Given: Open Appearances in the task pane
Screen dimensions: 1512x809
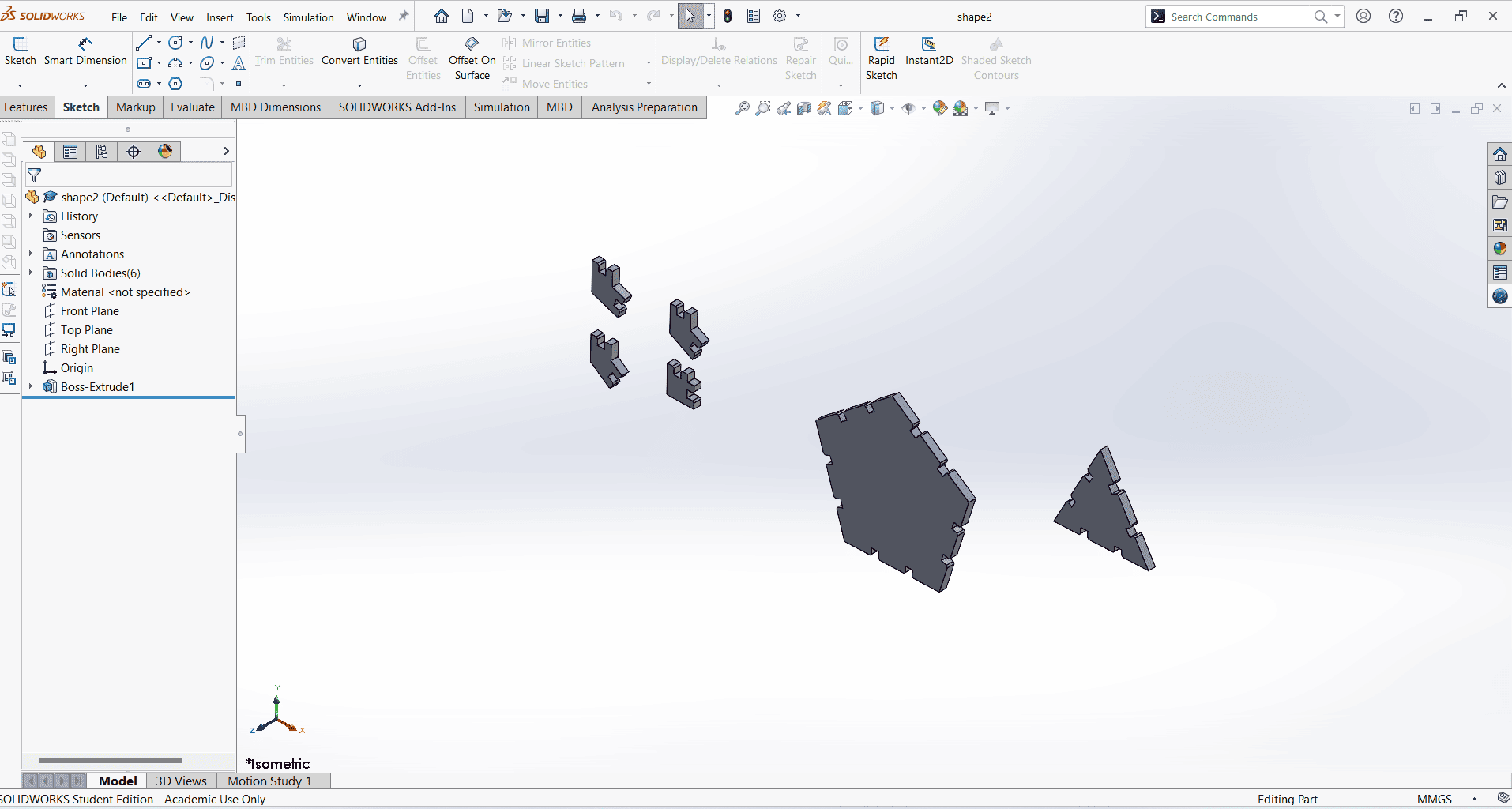Looking at the screenshot, I should pos(1499,249).
